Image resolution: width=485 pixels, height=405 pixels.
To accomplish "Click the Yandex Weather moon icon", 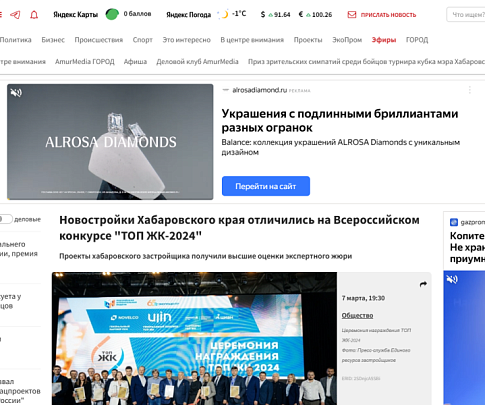I will tap(225, 14).
